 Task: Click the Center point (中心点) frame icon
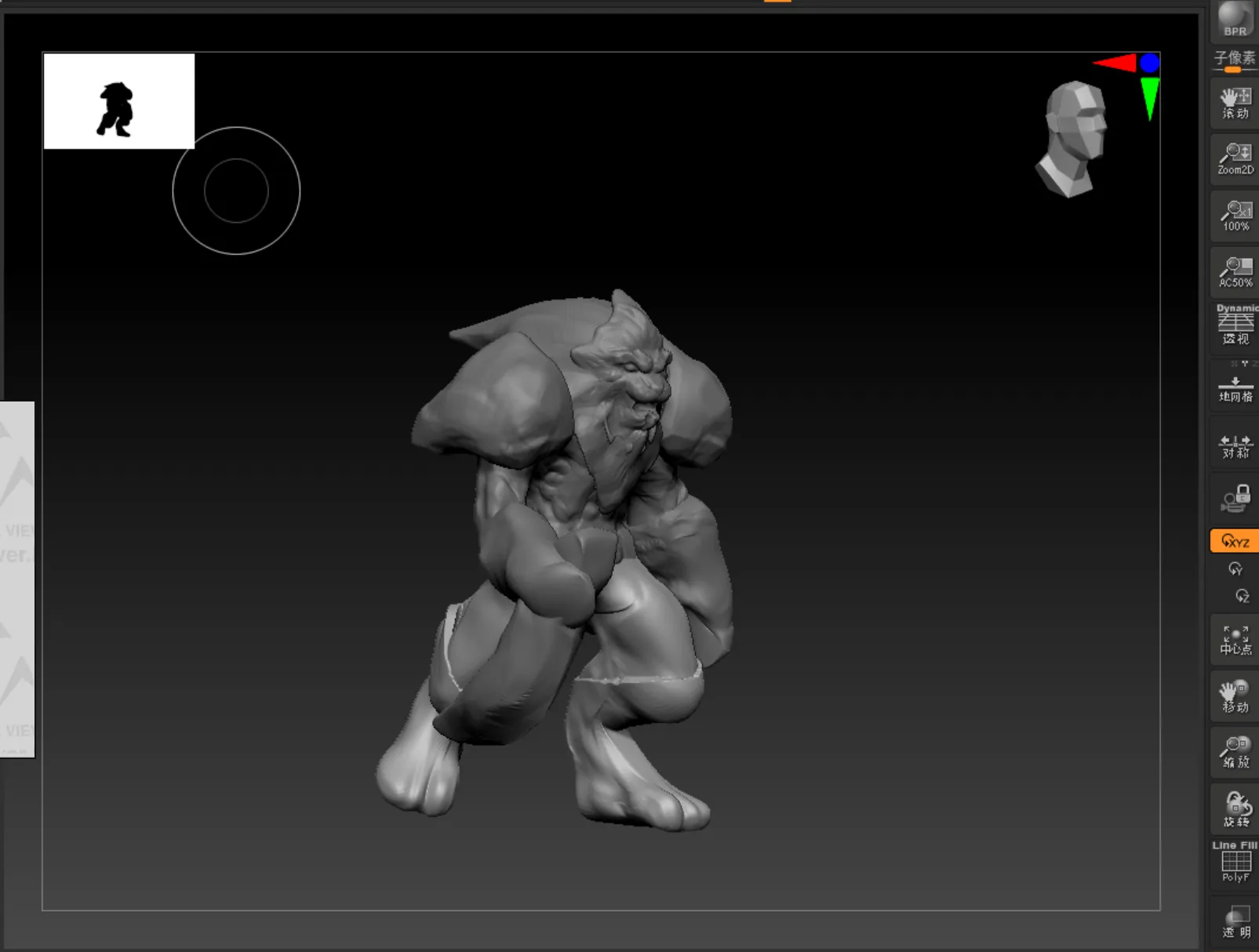[x=1235, y=639]
